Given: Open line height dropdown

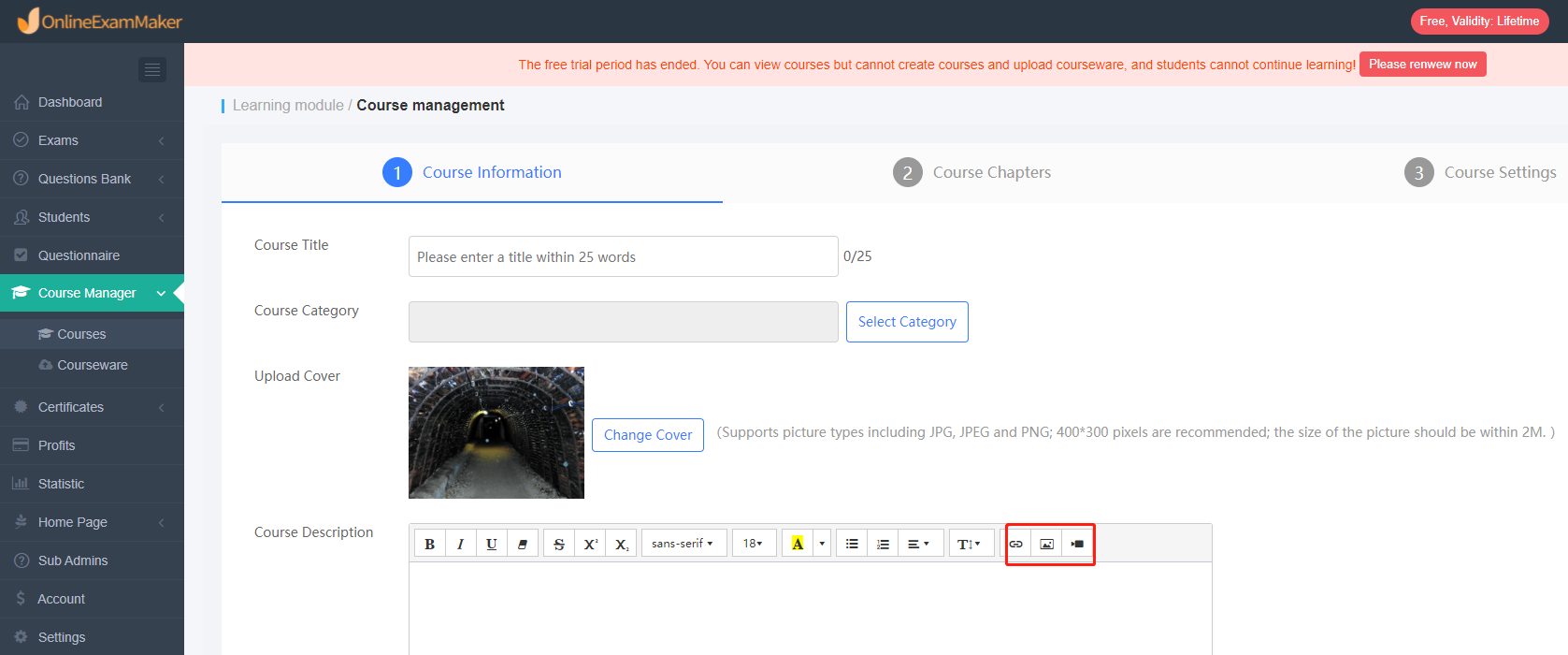Looking at the screenshot, I should pyautogui.click(x=971, y=544).
